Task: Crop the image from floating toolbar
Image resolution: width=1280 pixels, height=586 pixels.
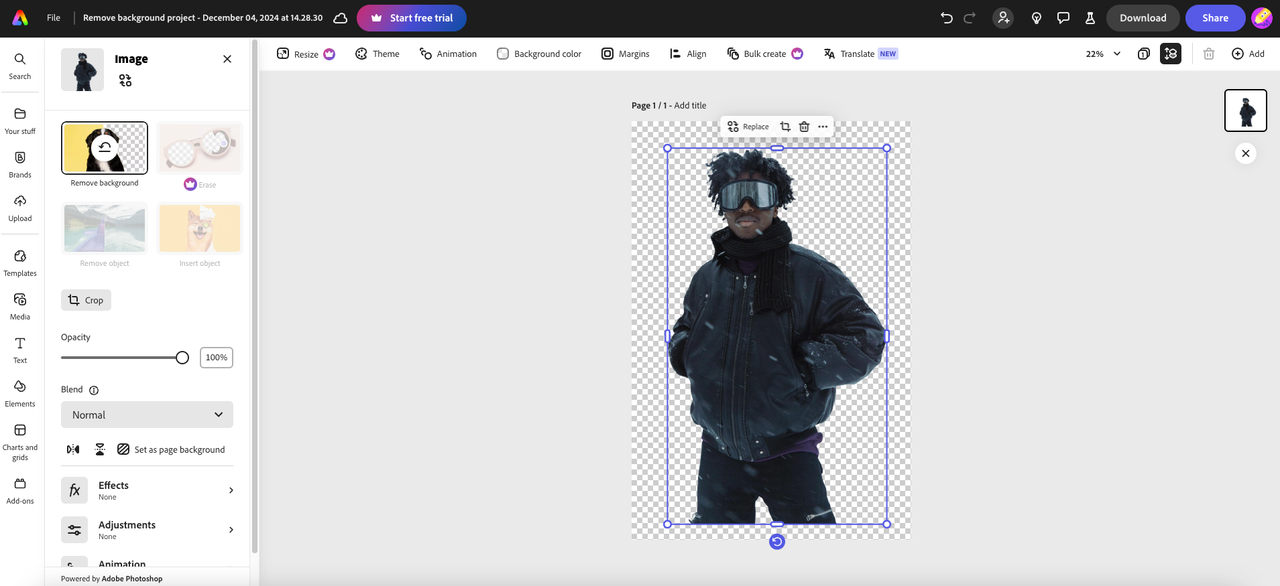Action: click(x=785, y=127)
